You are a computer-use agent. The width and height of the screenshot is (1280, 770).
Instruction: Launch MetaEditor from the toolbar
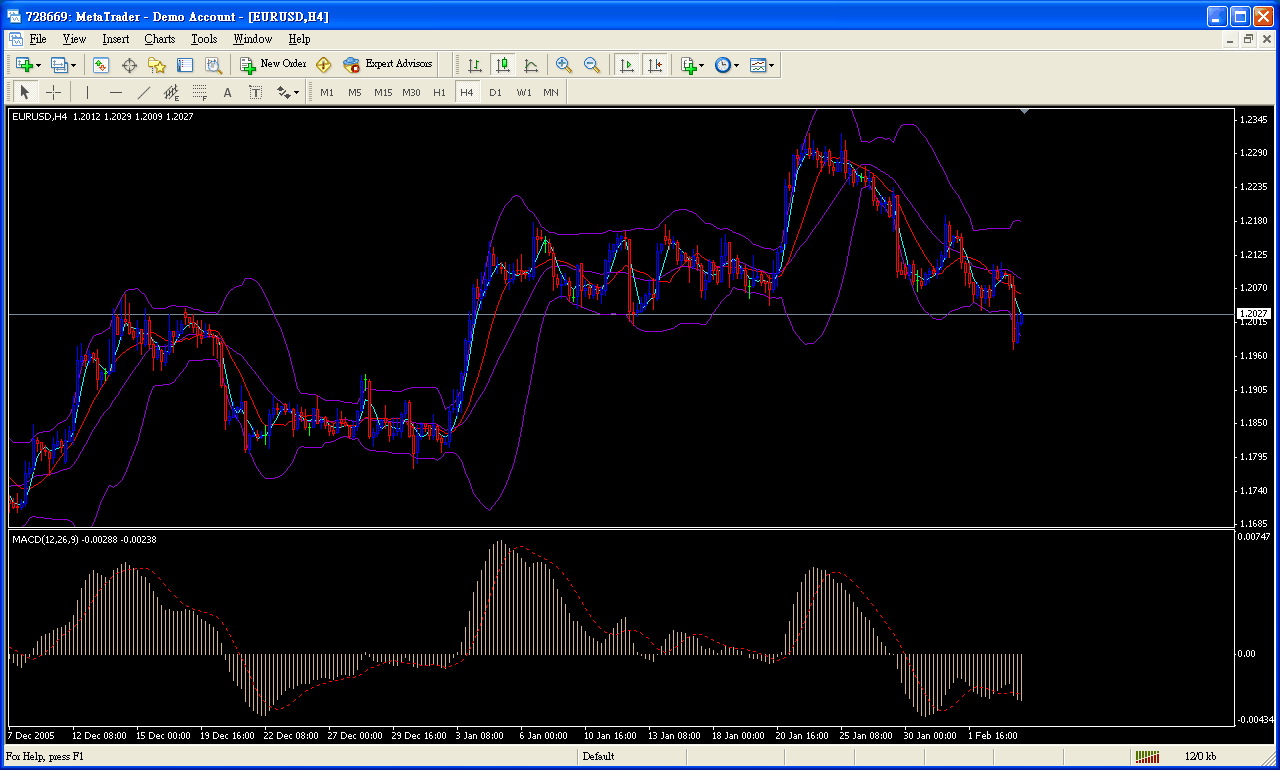coord(323,65)
